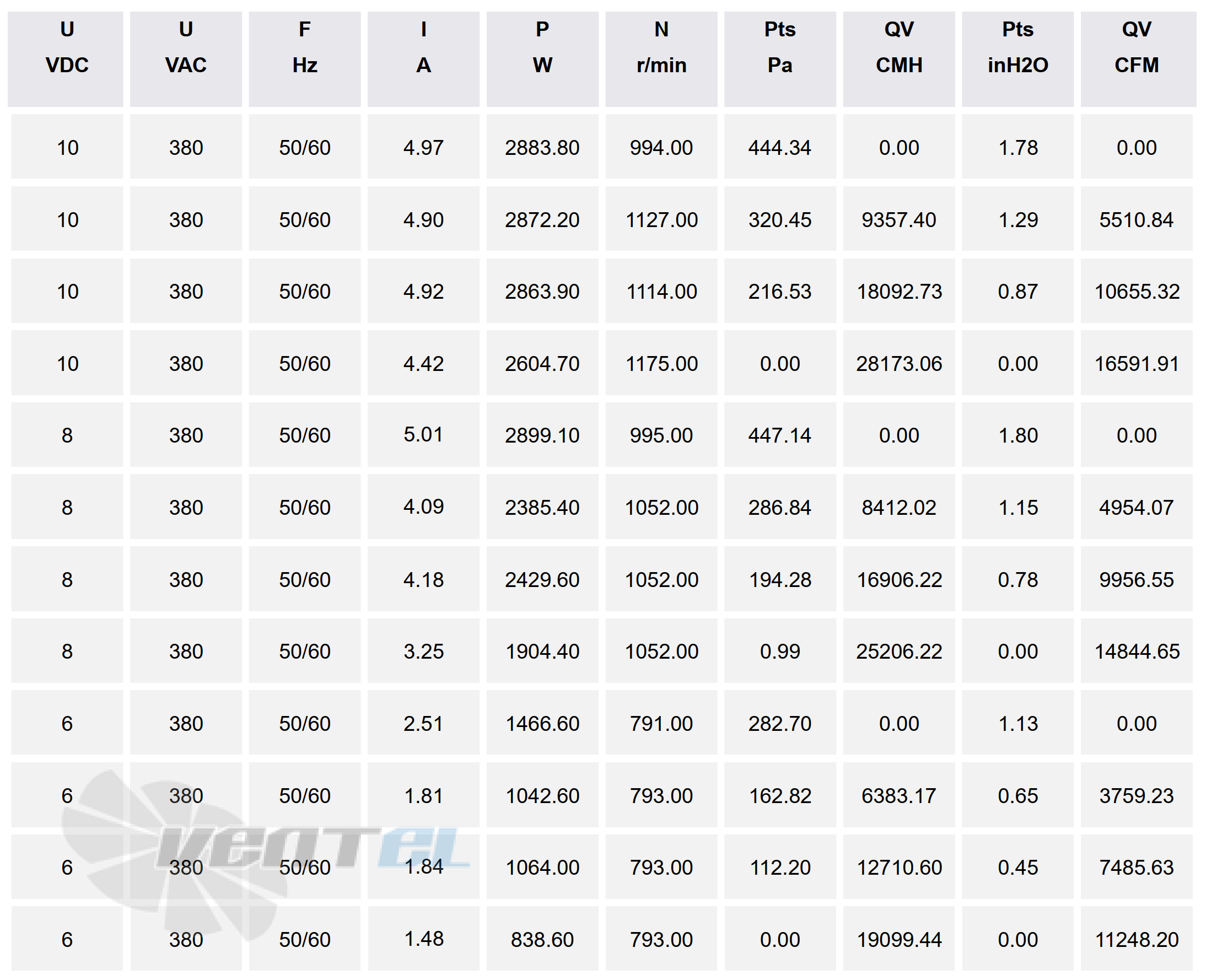Viewport: 1206px width, 980px height.
Task: Click the power cell showing 2872.20
Action: 542,219
